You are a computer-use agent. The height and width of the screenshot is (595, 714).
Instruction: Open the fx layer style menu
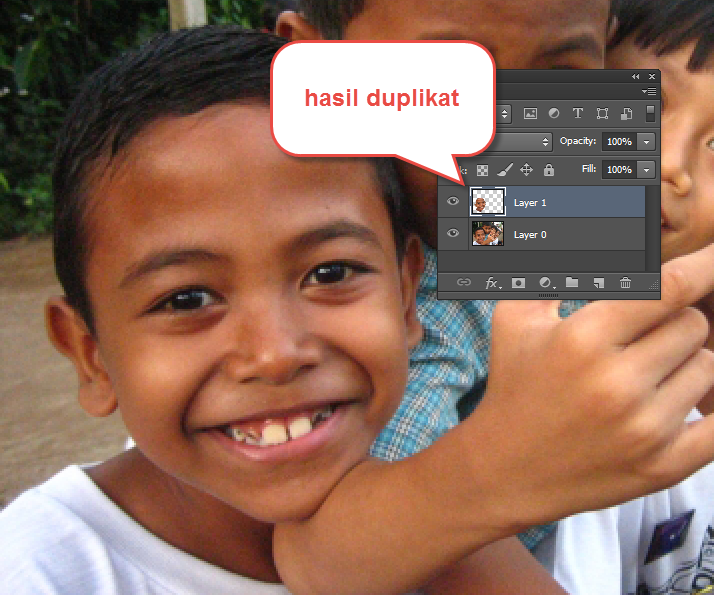[x=492, y=283]
